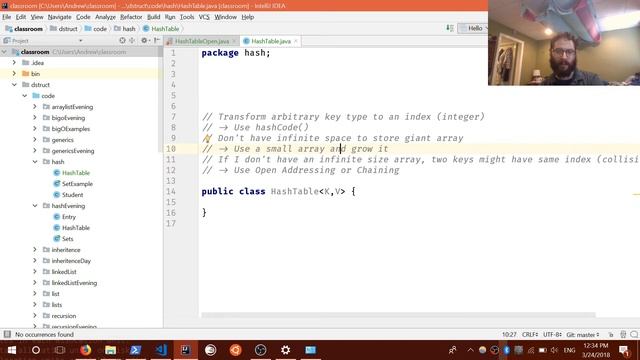This screenshot has height=360, width=640.
Task: Click the inspector (Hector) icon in status bar
Action: (623, 335)
